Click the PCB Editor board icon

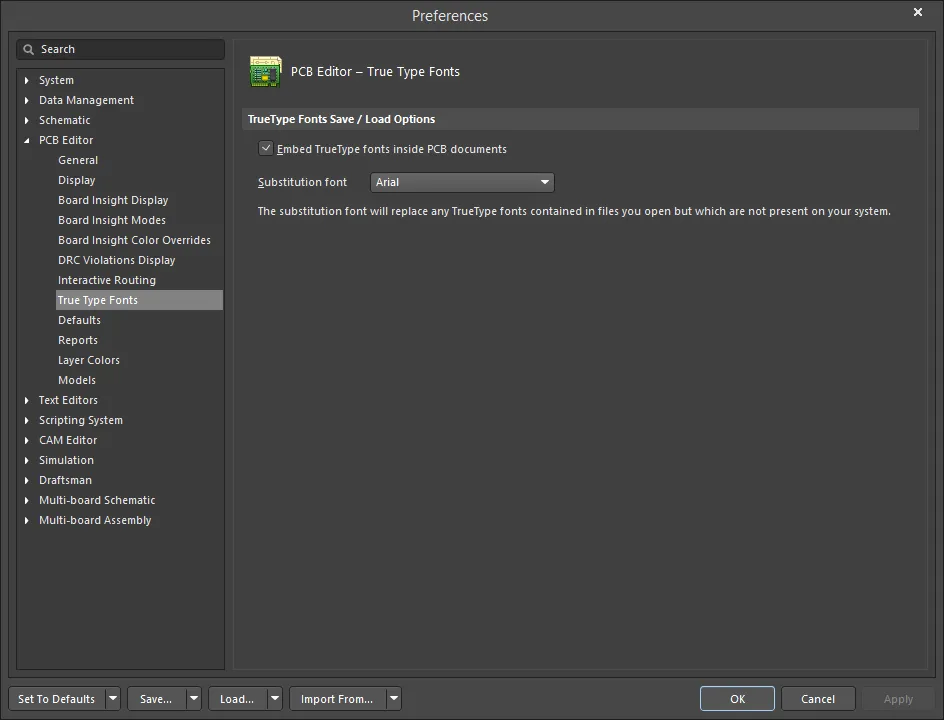266,72
